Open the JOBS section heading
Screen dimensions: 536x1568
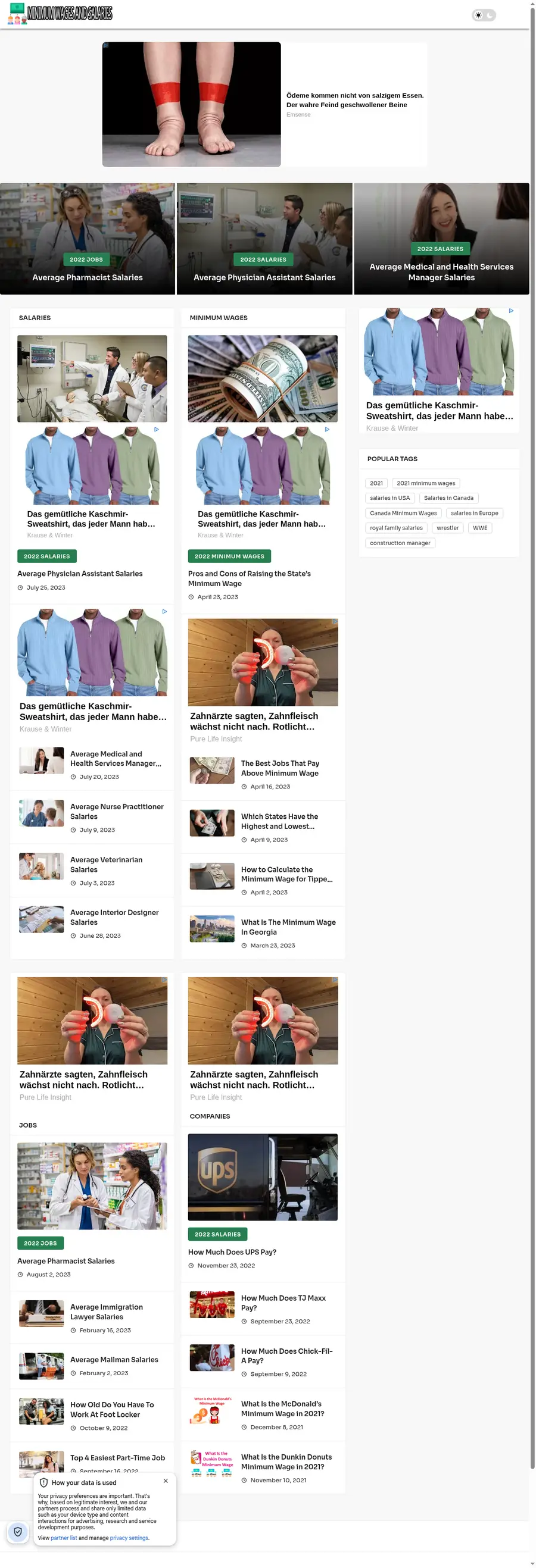(x=28, y=1125)
